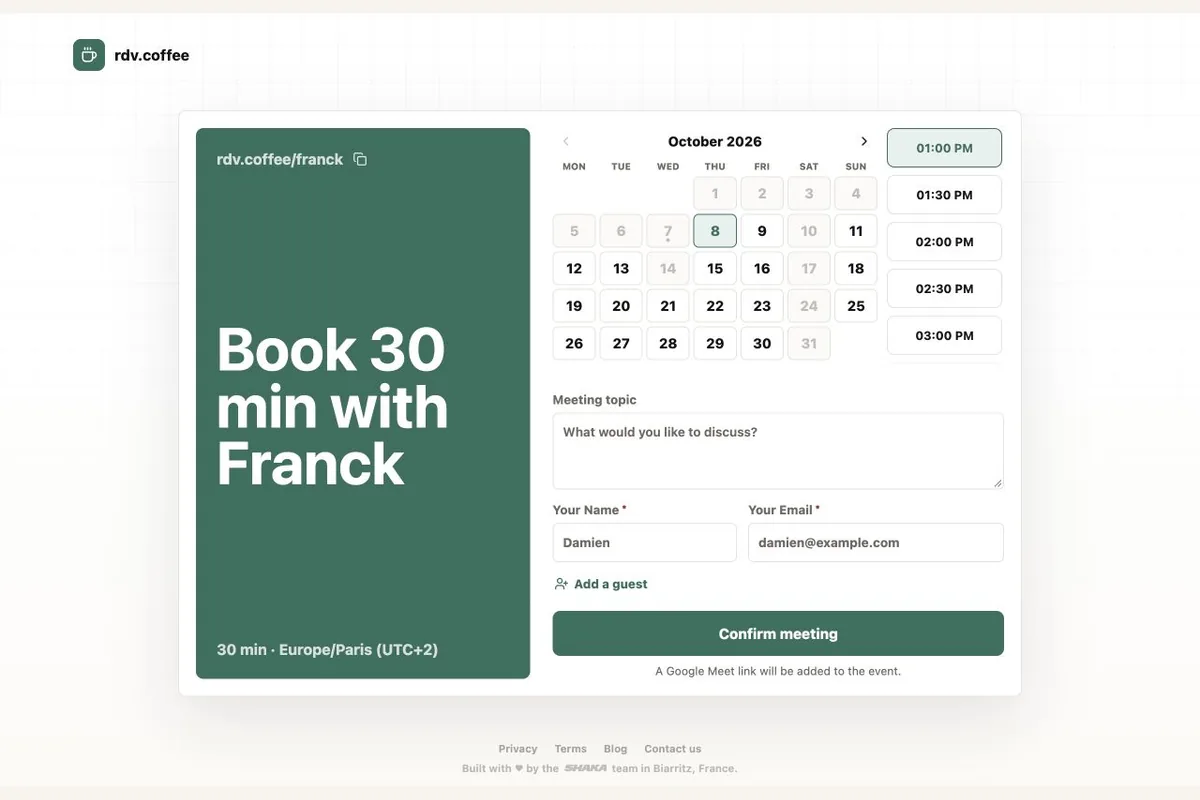1200x800 pixels.
Task: Click the Add a guest person icon
Action: [561, 584]
